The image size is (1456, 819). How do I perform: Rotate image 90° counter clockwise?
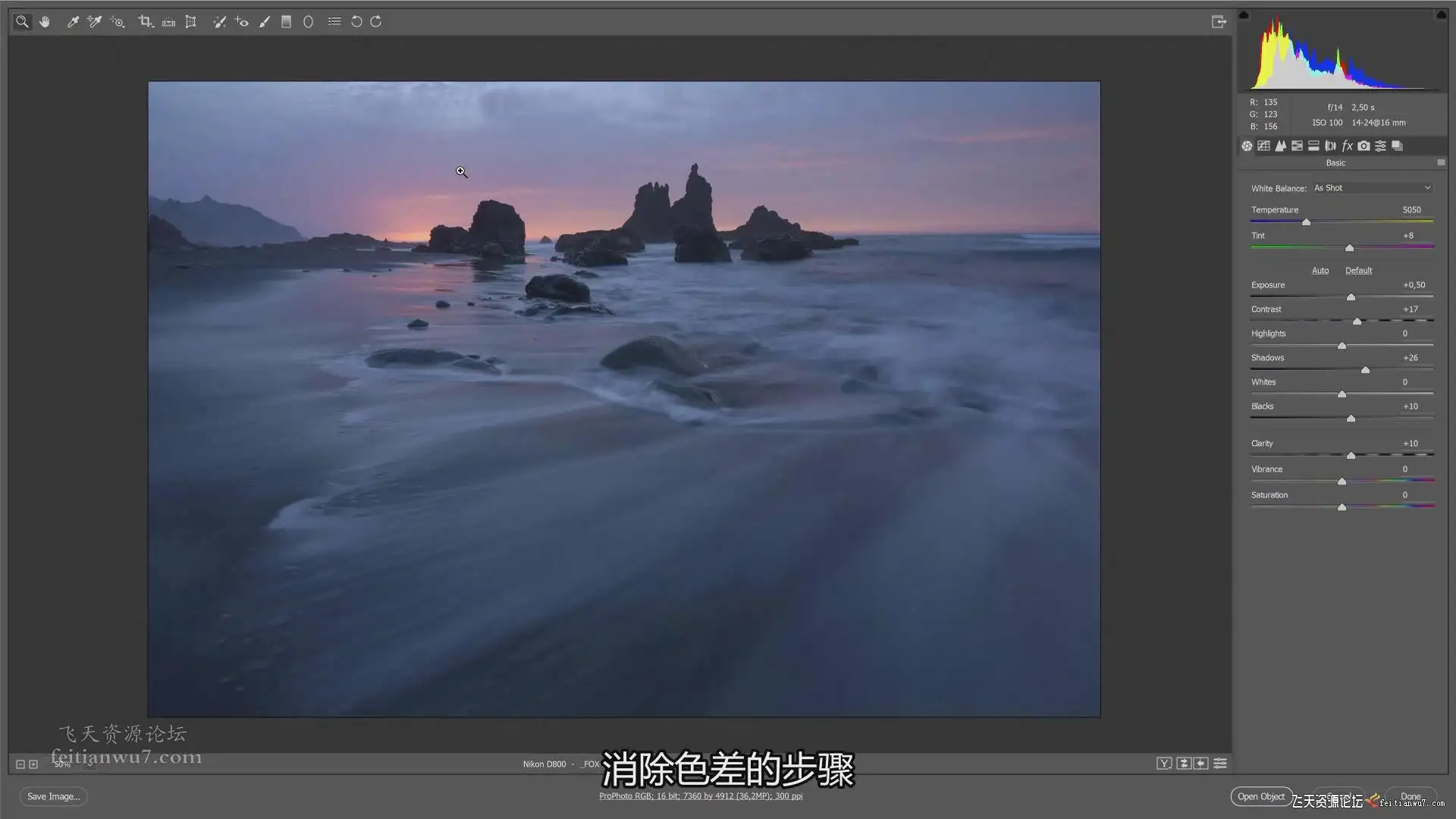356,21
